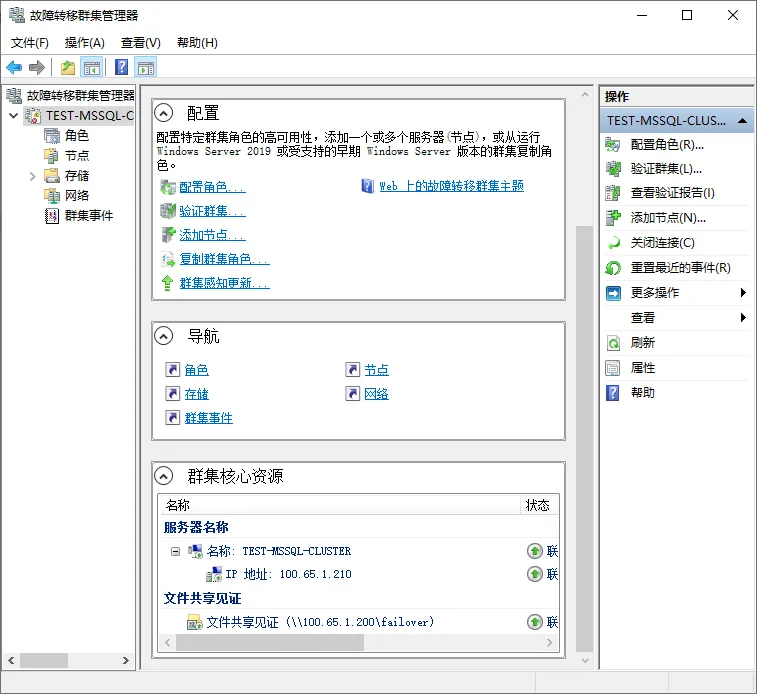Click the 存储 navigation link
The height and width of the screenshot is (694, 757).
pyautogui.click(x=196, y=394)
